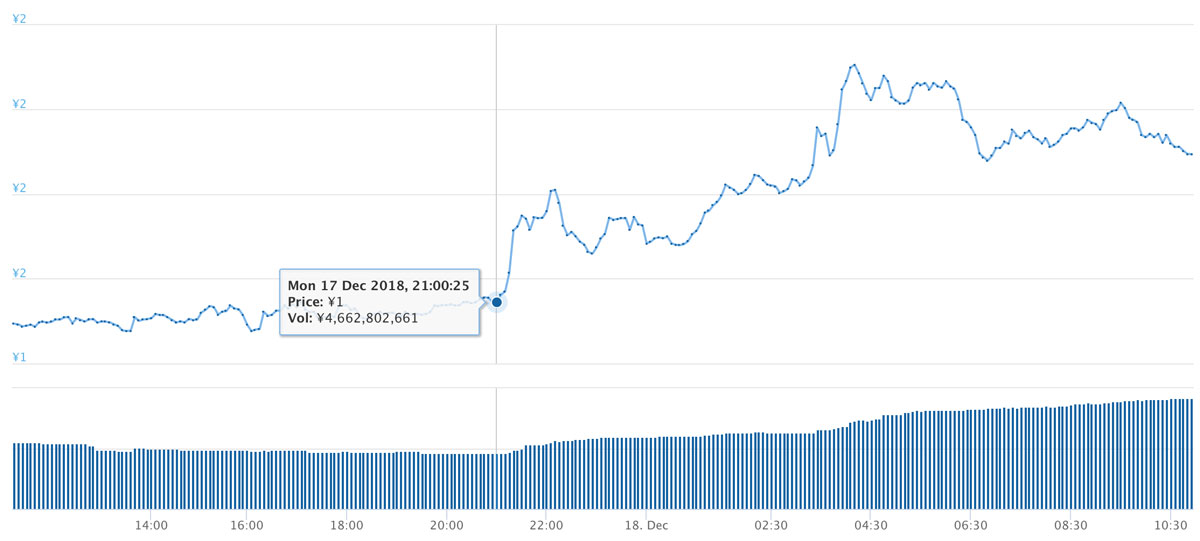Click the 22:00 time axis label
The image size is (1200, 541).
click(x=546, y=525)
